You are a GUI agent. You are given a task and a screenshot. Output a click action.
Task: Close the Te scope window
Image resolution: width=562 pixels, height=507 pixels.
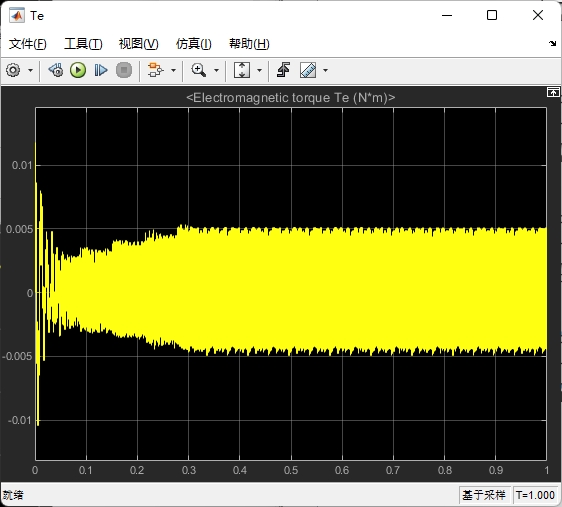[538, 15]
